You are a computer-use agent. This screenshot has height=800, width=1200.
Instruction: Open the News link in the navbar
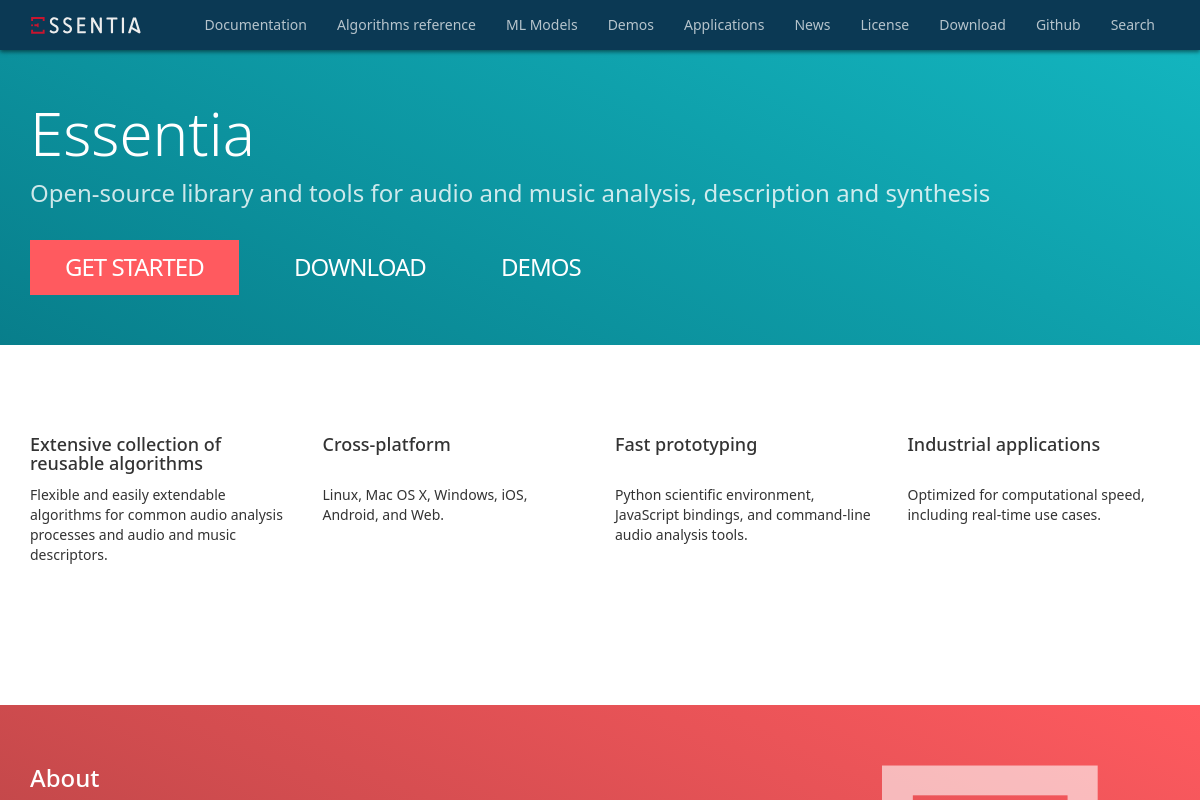click(x=812, y=25)
